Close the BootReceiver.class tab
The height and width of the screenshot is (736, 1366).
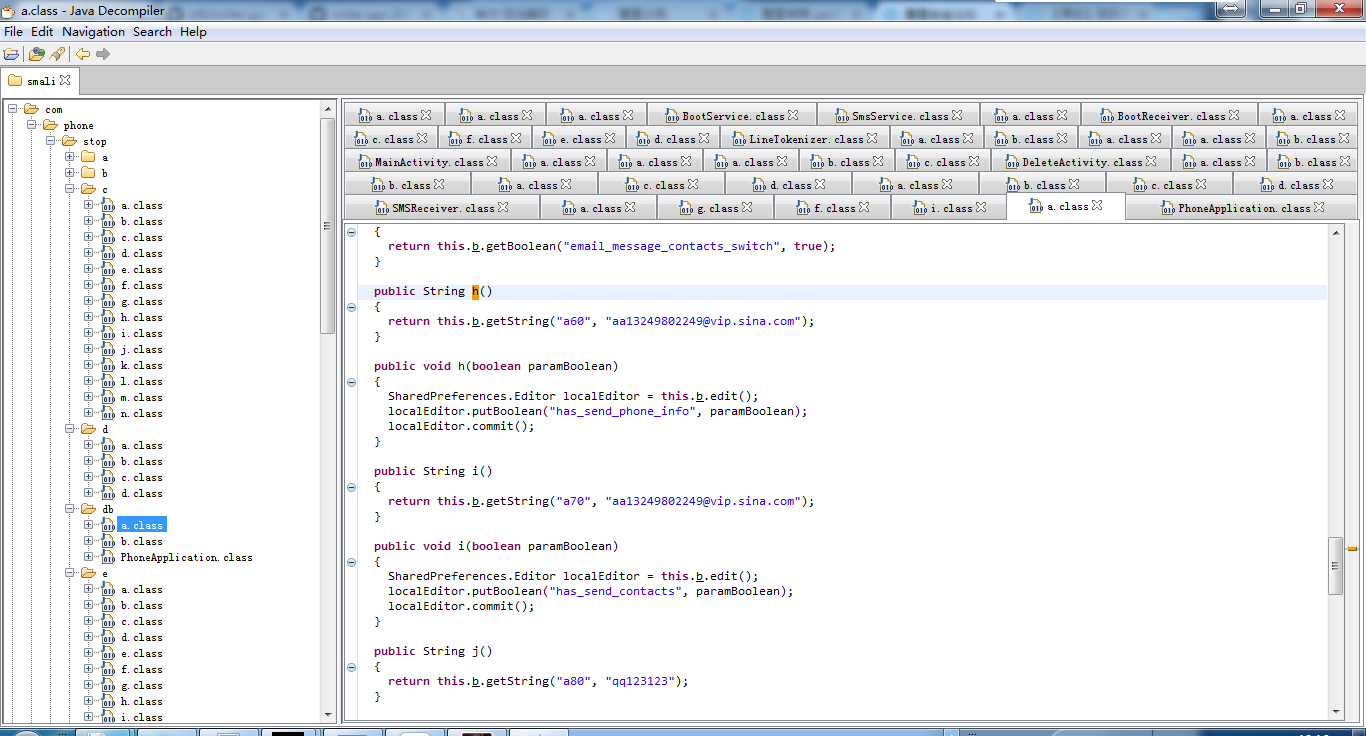(x=1233, y=115)
